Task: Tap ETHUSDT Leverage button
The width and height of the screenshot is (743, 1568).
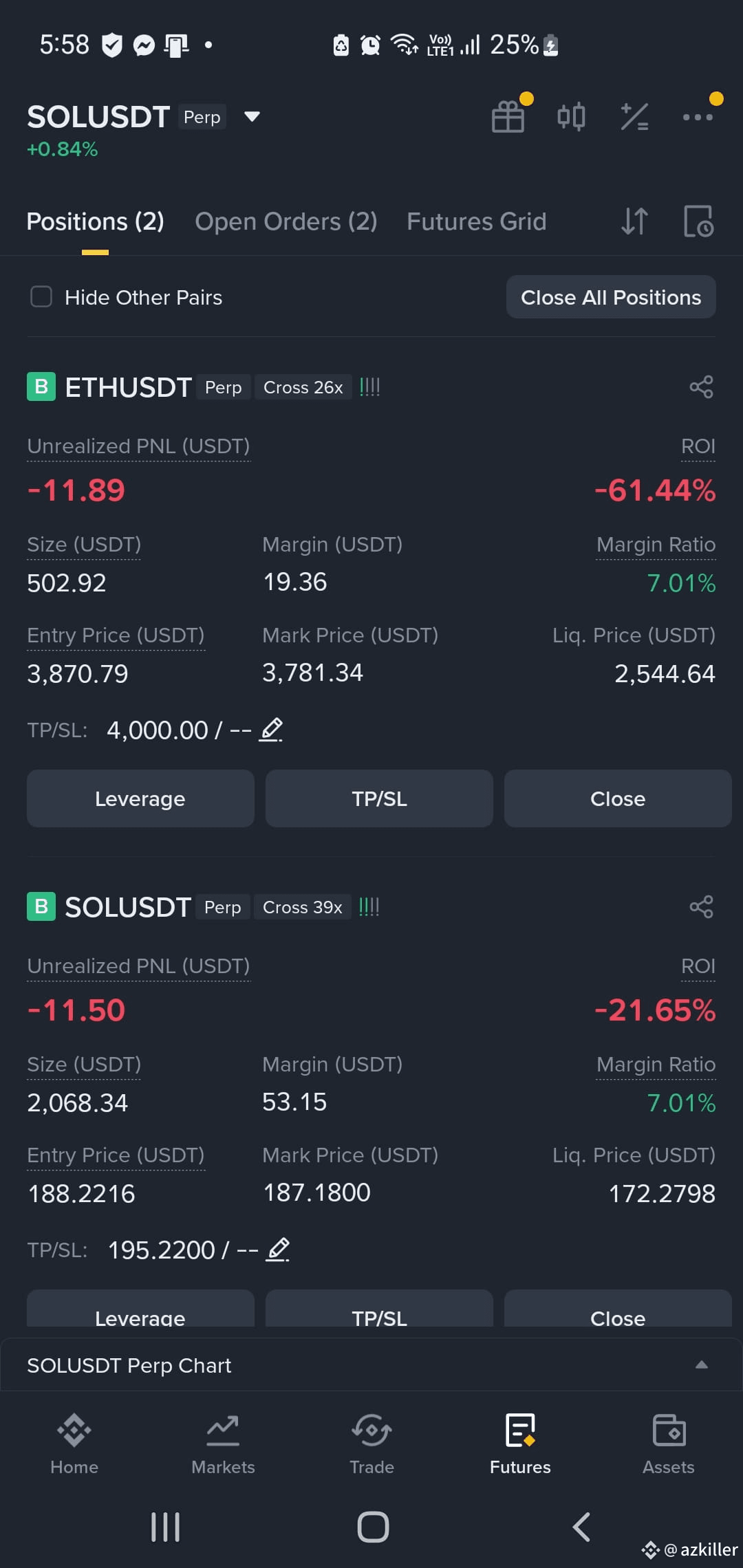Action: (x=140, y=798)
